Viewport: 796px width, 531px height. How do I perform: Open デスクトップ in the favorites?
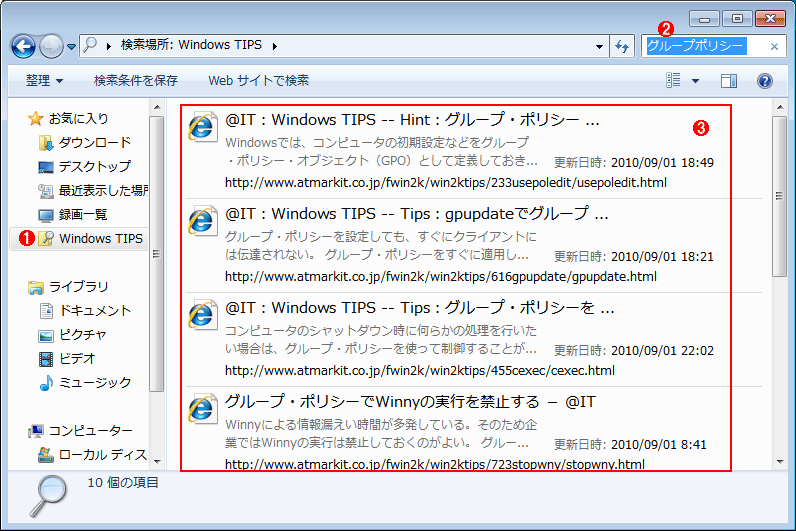pos(94,167)
